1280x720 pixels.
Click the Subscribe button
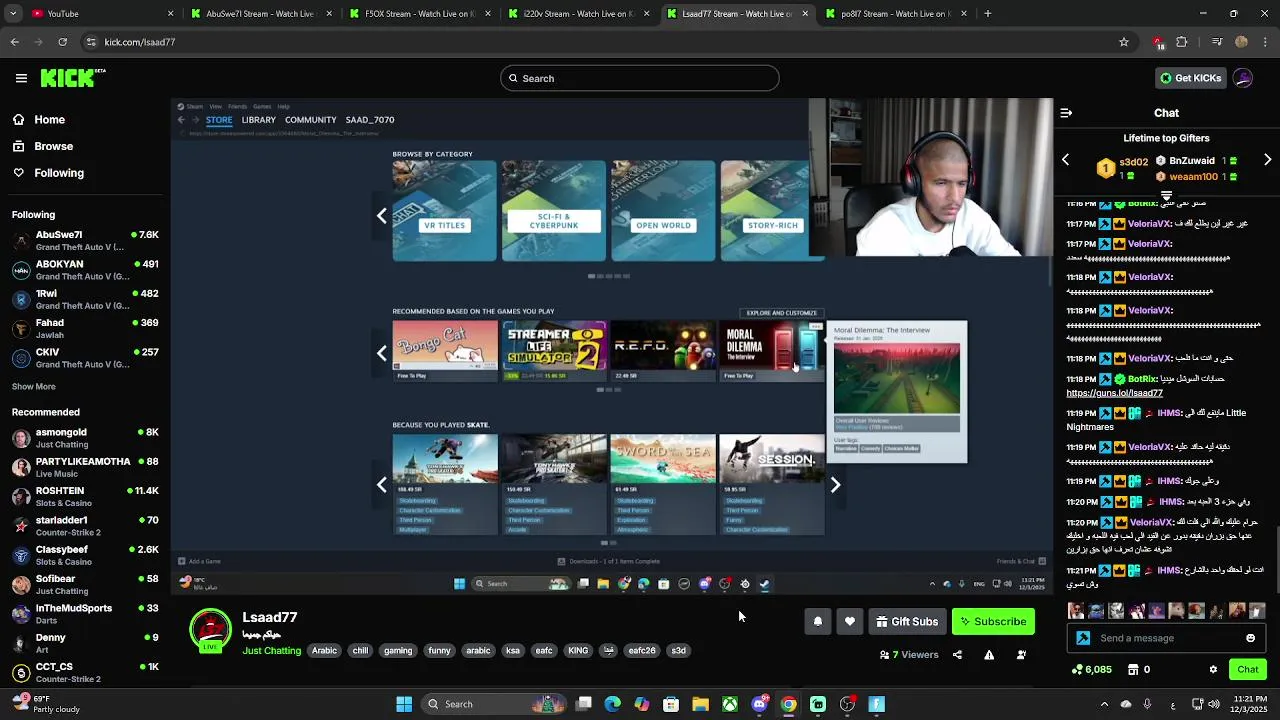(993, 621)
